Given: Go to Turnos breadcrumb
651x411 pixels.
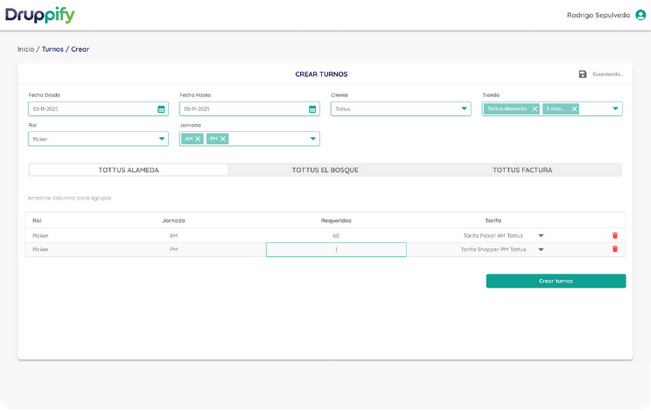Looking at the screenshot, I should click(53, 49).
